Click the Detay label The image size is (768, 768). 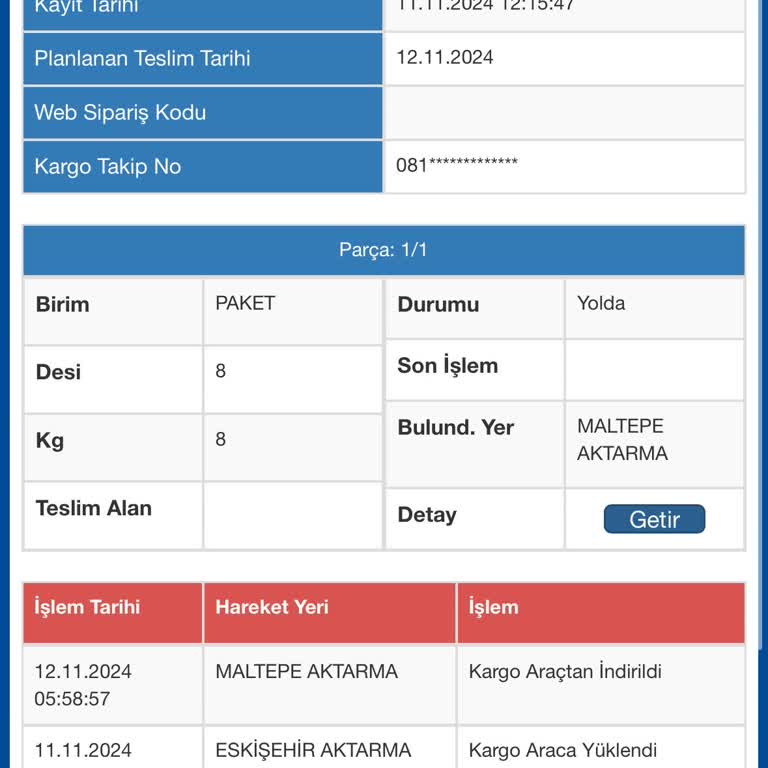(427, 515)
